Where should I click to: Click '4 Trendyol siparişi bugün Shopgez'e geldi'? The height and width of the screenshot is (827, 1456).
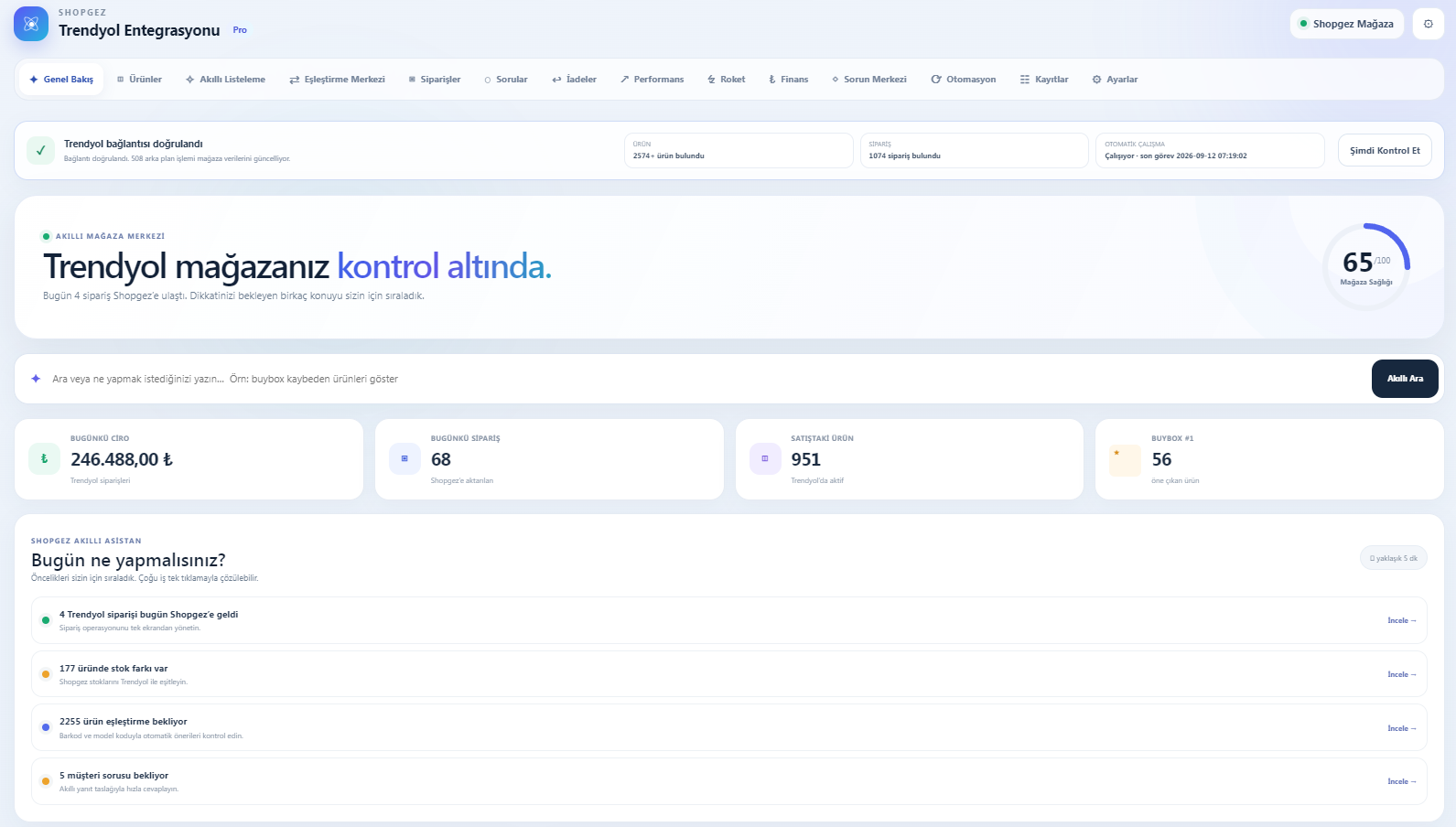(x=149, y=615)
